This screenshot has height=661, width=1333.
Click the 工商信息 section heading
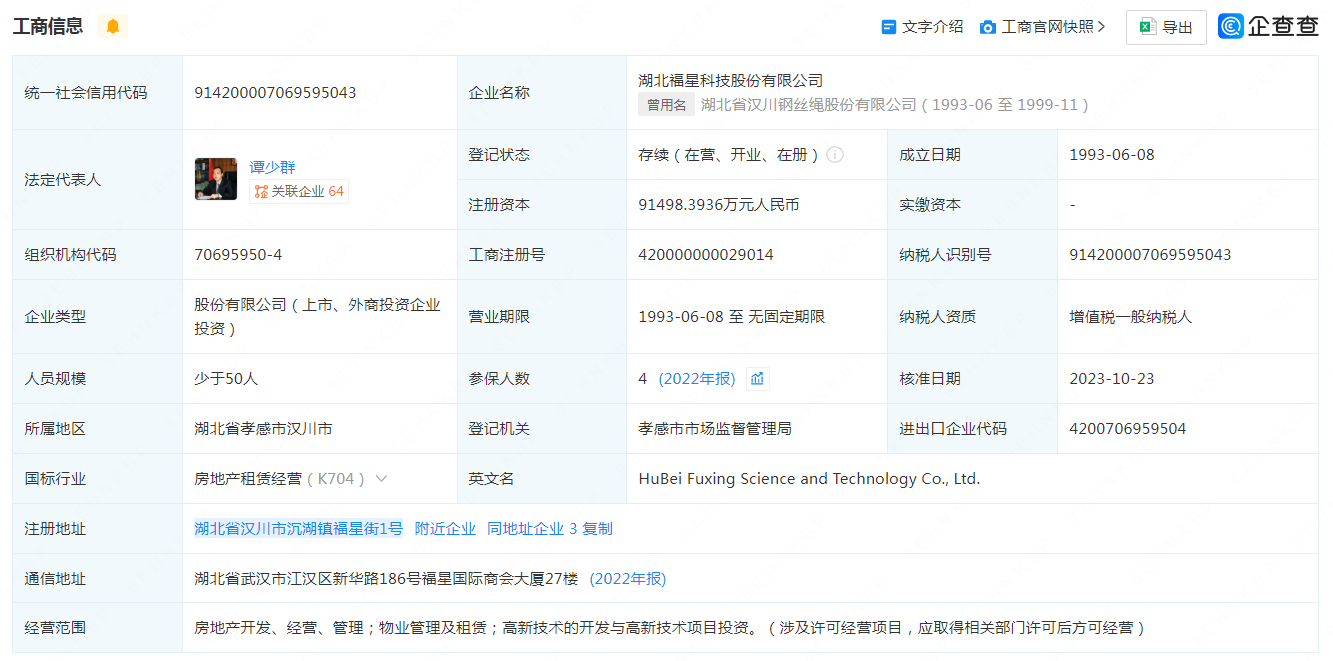(x=48, y=27)
